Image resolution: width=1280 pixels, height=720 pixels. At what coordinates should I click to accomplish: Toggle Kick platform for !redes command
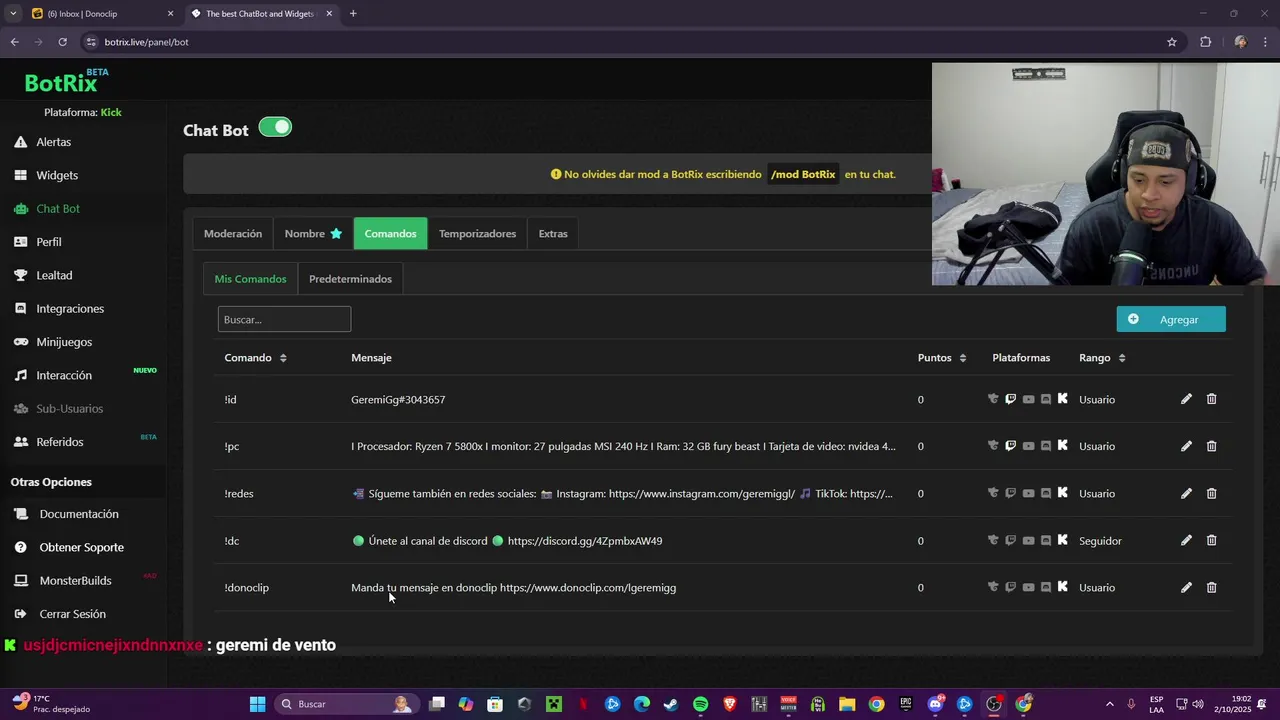1062,493
